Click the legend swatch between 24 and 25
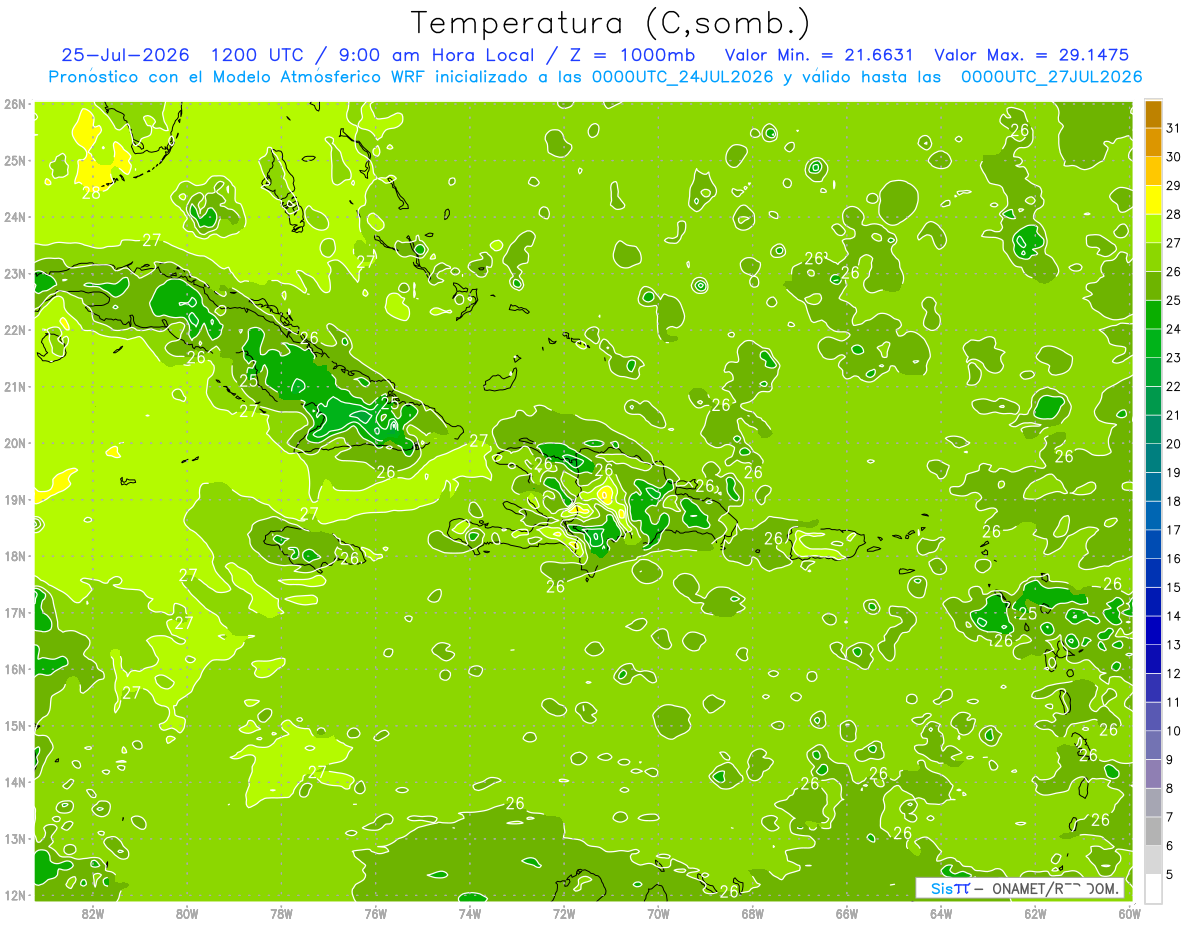Image resolution: width=1200 pixels, height=927 pixels. (x=1154, y=315)
